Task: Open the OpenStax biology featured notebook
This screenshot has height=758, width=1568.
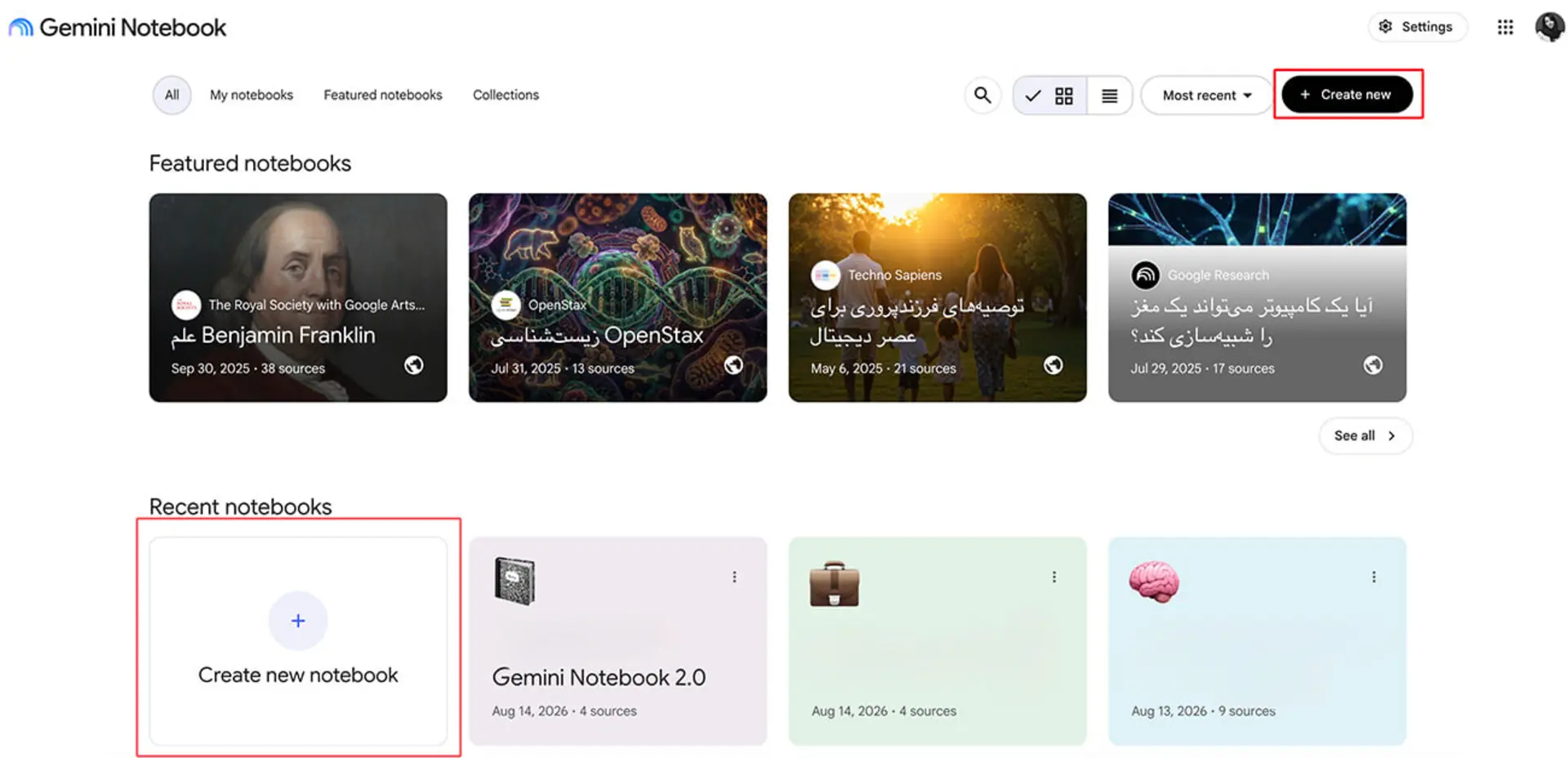Action: coord(617,297)
